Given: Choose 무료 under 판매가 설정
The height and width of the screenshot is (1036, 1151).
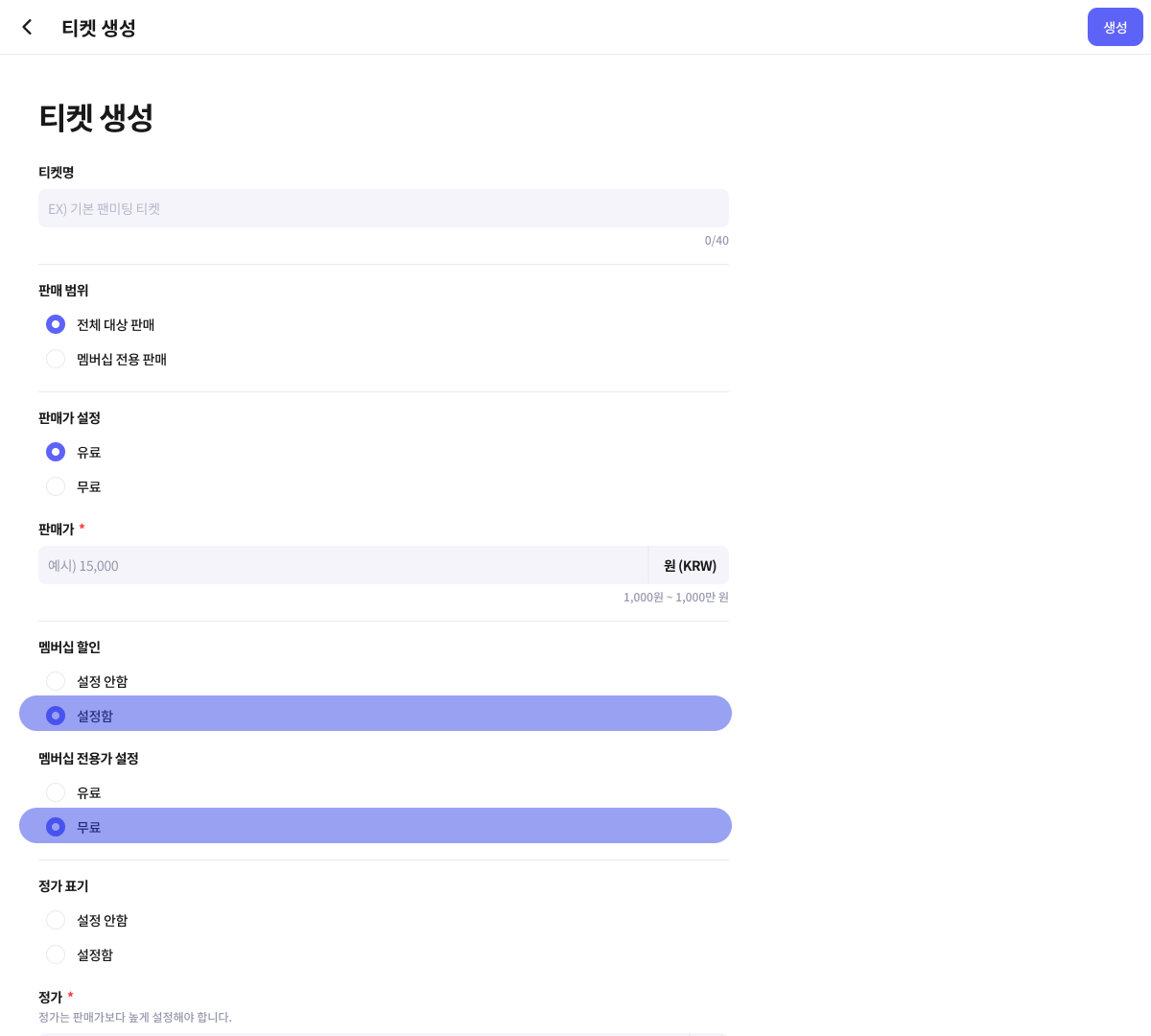Looking at the screenshot, I should click(x=56, y=486).
